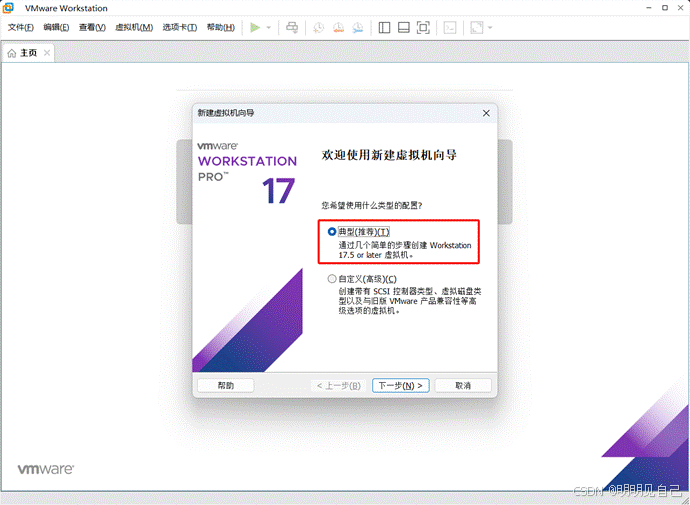
Task: Open the 查看(V) menu
Action: [x=92, y=28]
